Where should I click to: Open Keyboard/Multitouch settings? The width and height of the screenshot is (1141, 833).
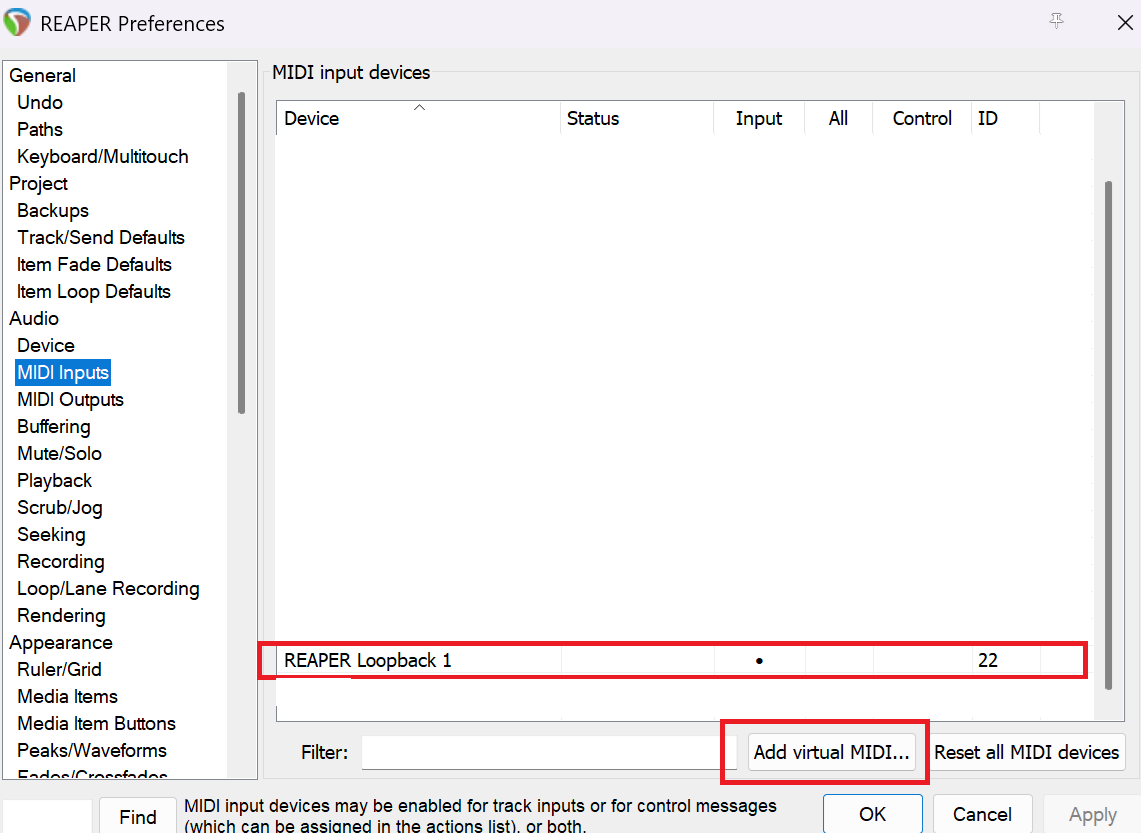click(x=103, y=156)
